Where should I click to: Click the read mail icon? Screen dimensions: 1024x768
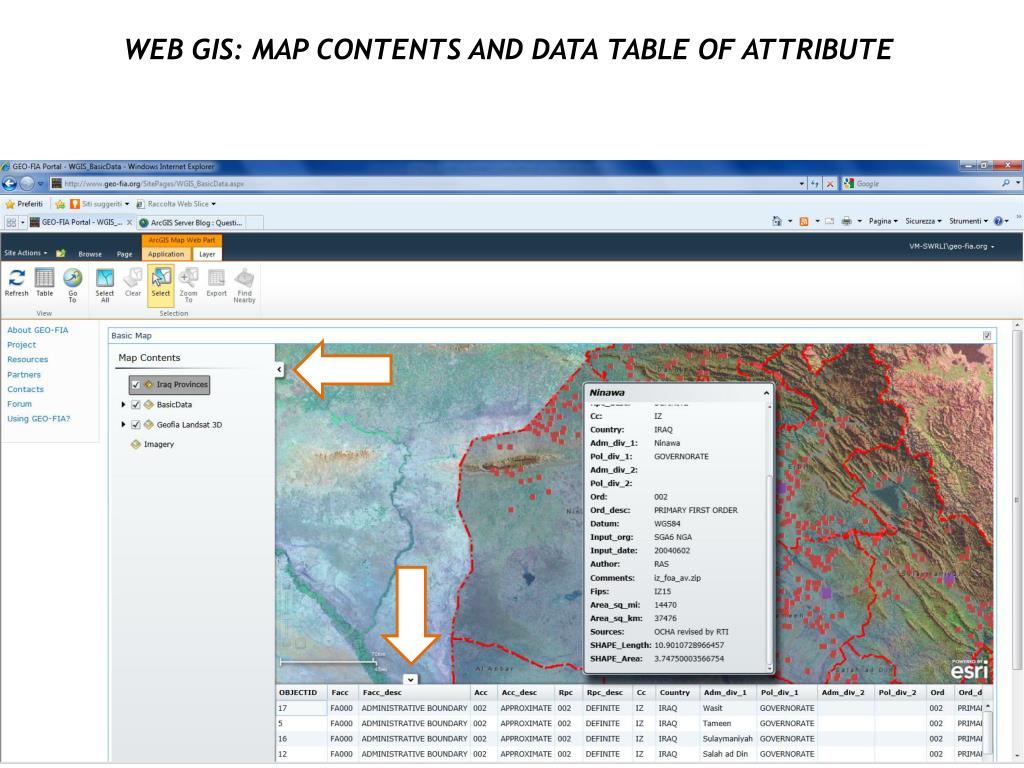[x=829, y=221]
